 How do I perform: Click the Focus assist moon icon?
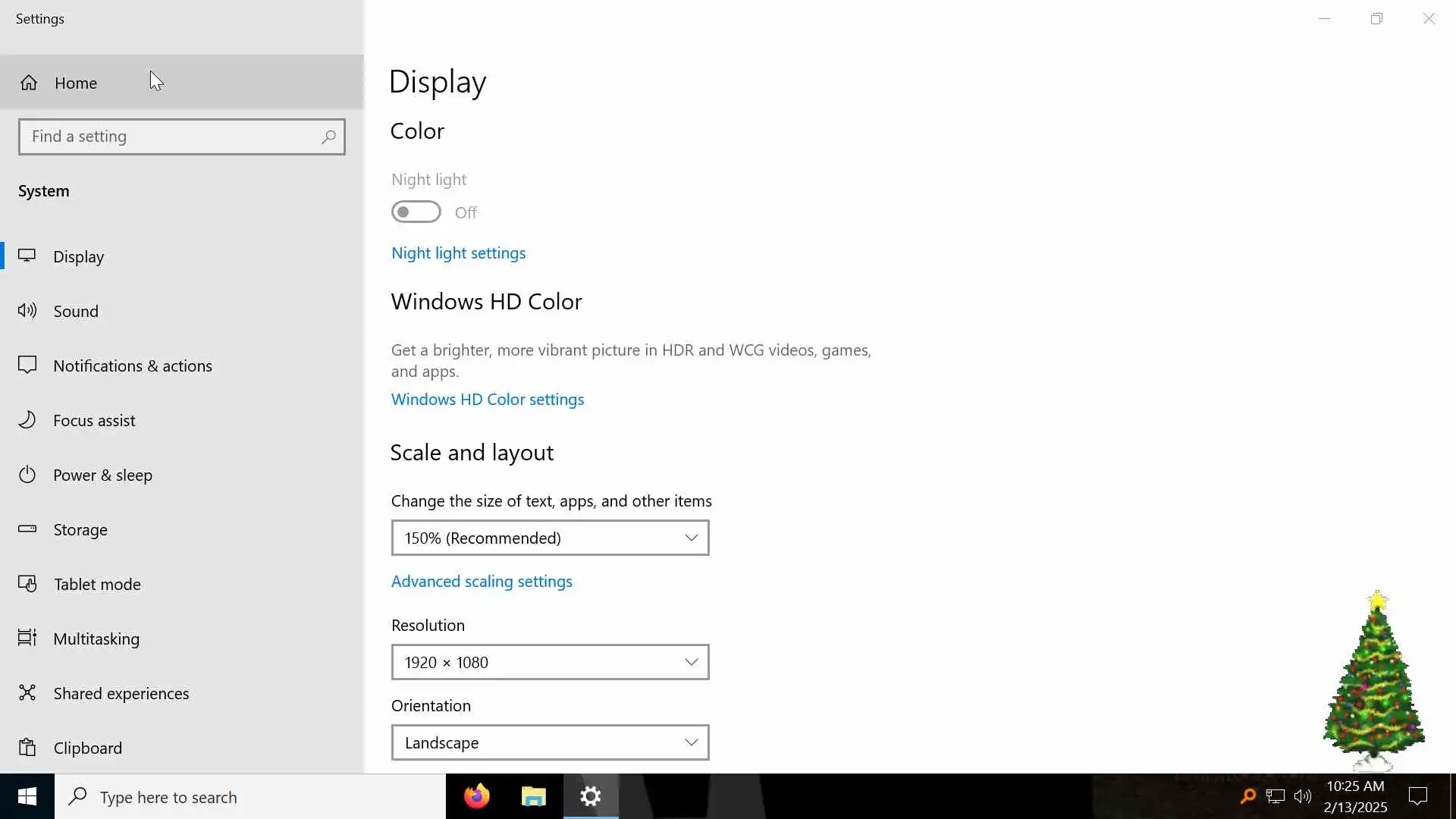coord(27,419)
